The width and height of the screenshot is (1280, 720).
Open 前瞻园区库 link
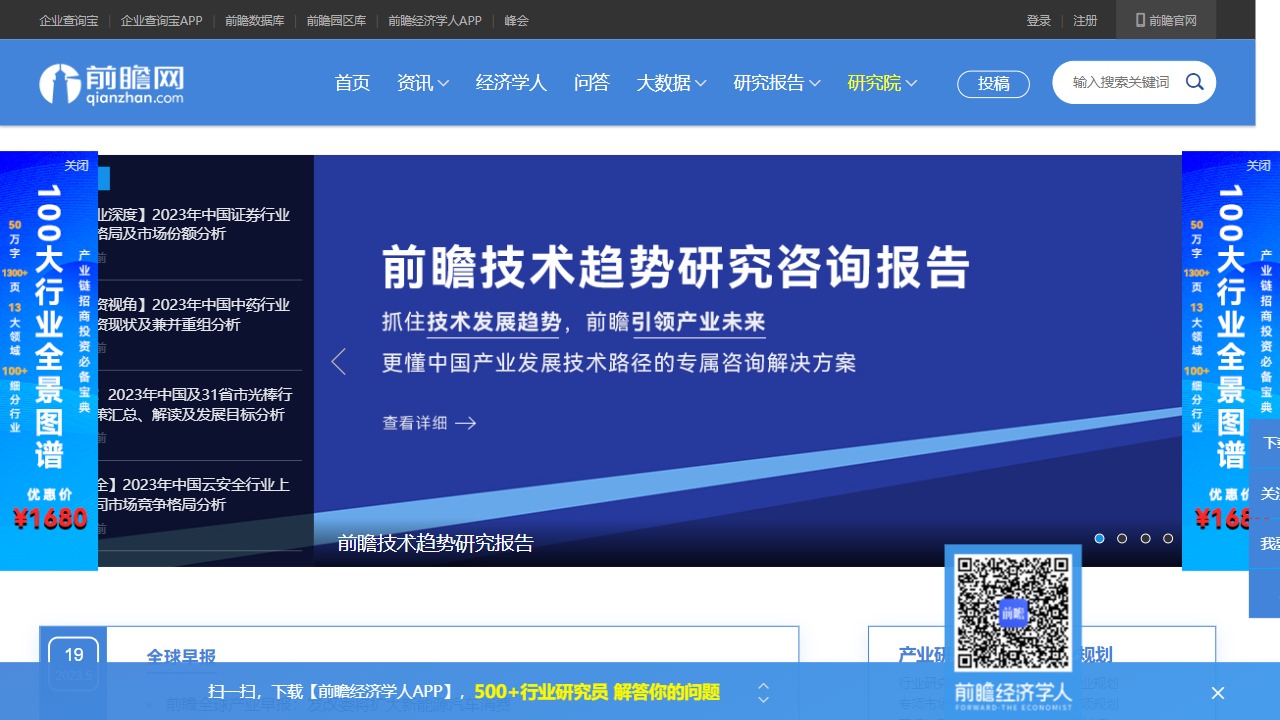pos(336,20)
